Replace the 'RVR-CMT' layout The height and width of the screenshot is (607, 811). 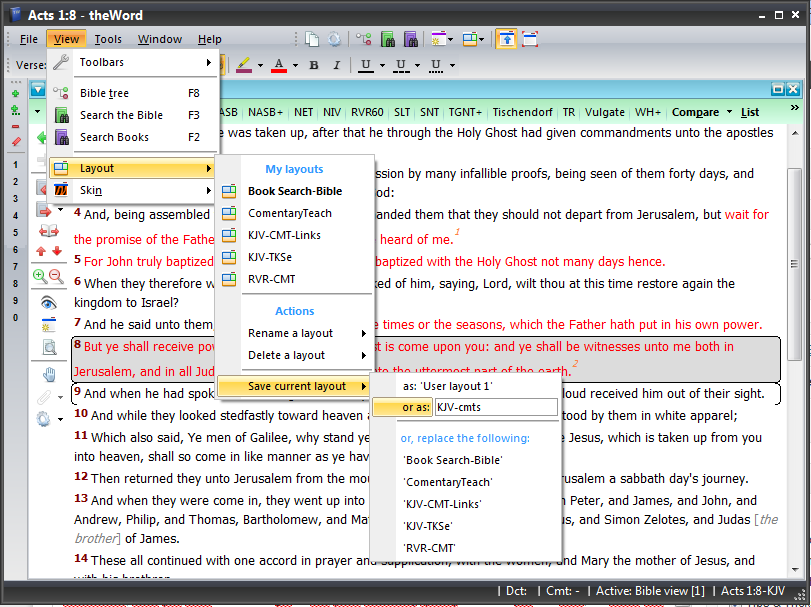point(465,548)
